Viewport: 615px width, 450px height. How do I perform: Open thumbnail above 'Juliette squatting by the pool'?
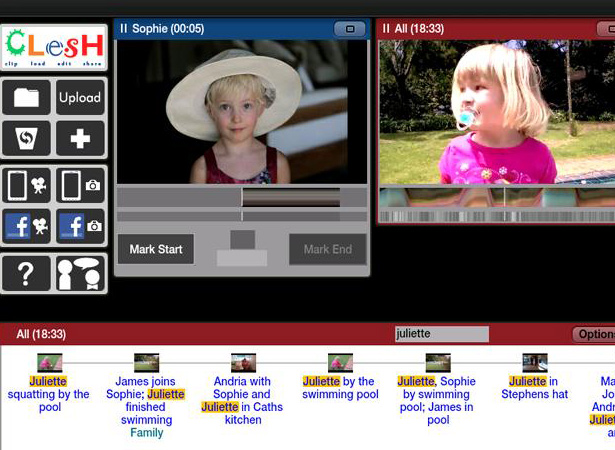49,363
